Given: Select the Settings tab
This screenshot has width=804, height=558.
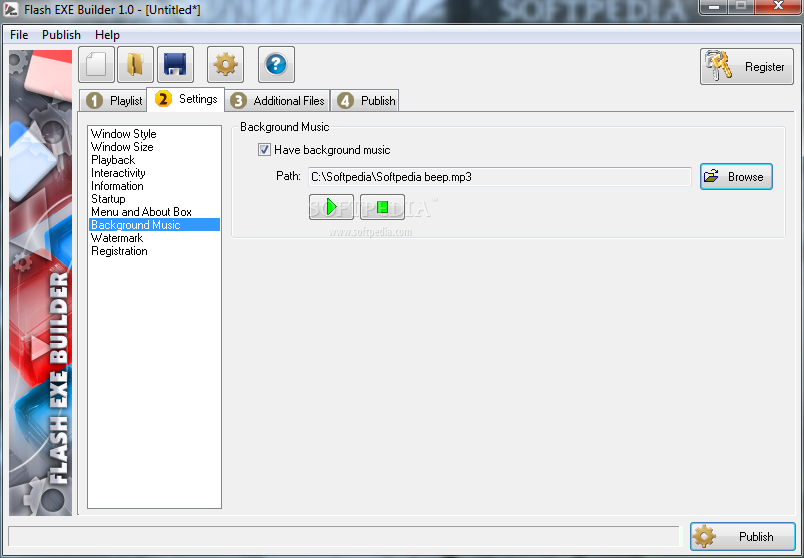Looking at the screenshot, I should click(186, 99).
